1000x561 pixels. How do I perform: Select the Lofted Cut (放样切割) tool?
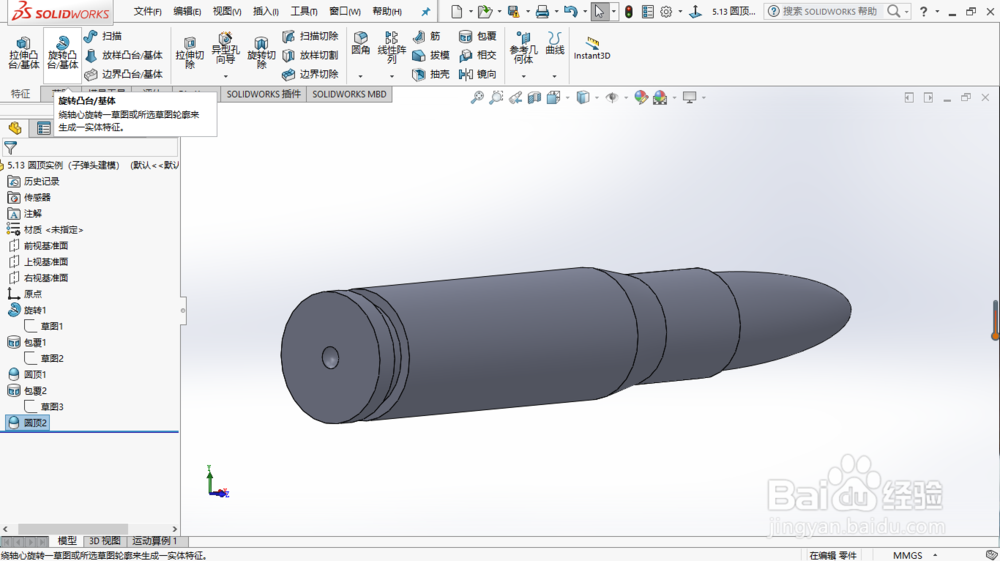point(311,55)
